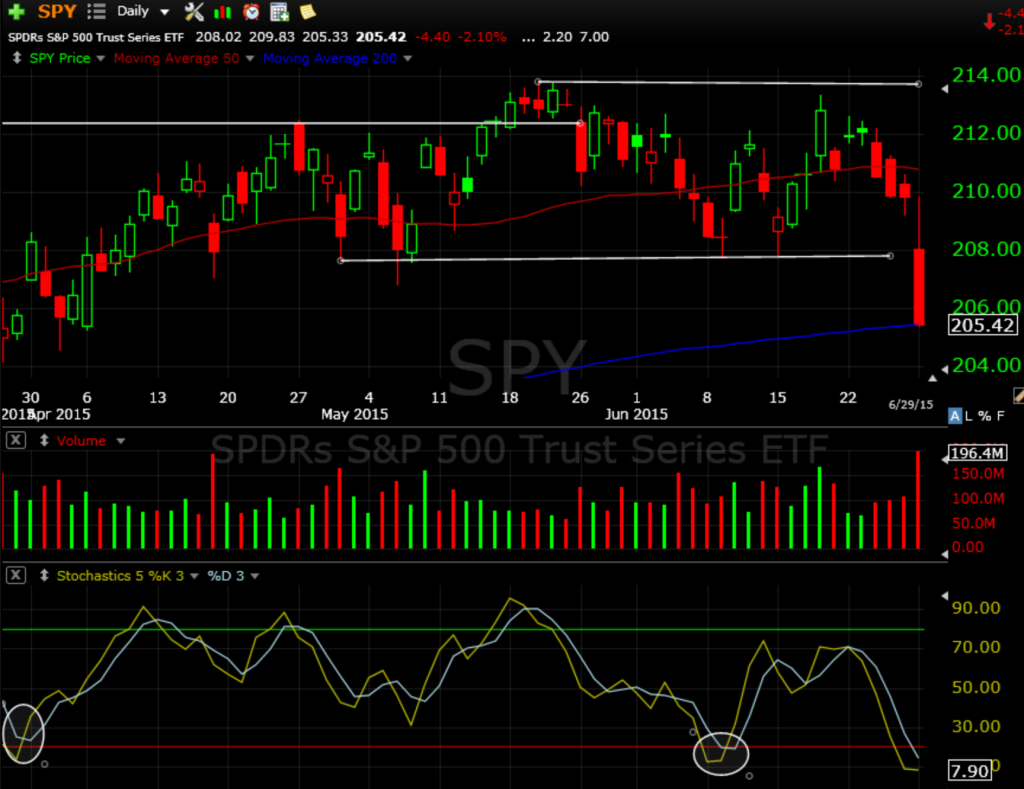Click the 7.90 stochastics value tag
The width and height of the screenshot is (1024, 789).
click(970, 771)
